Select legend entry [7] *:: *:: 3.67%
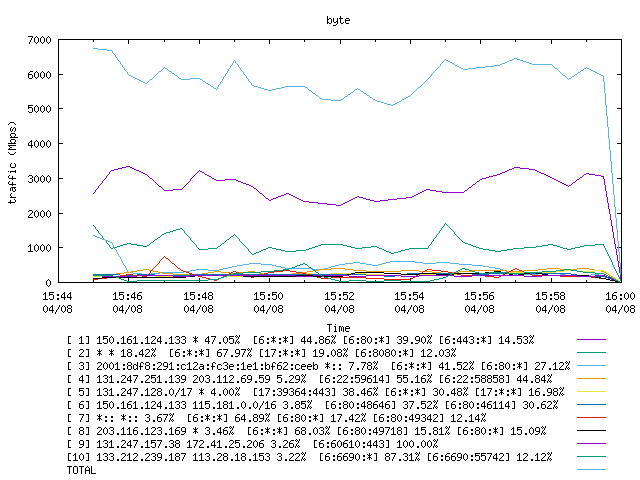 276,418
